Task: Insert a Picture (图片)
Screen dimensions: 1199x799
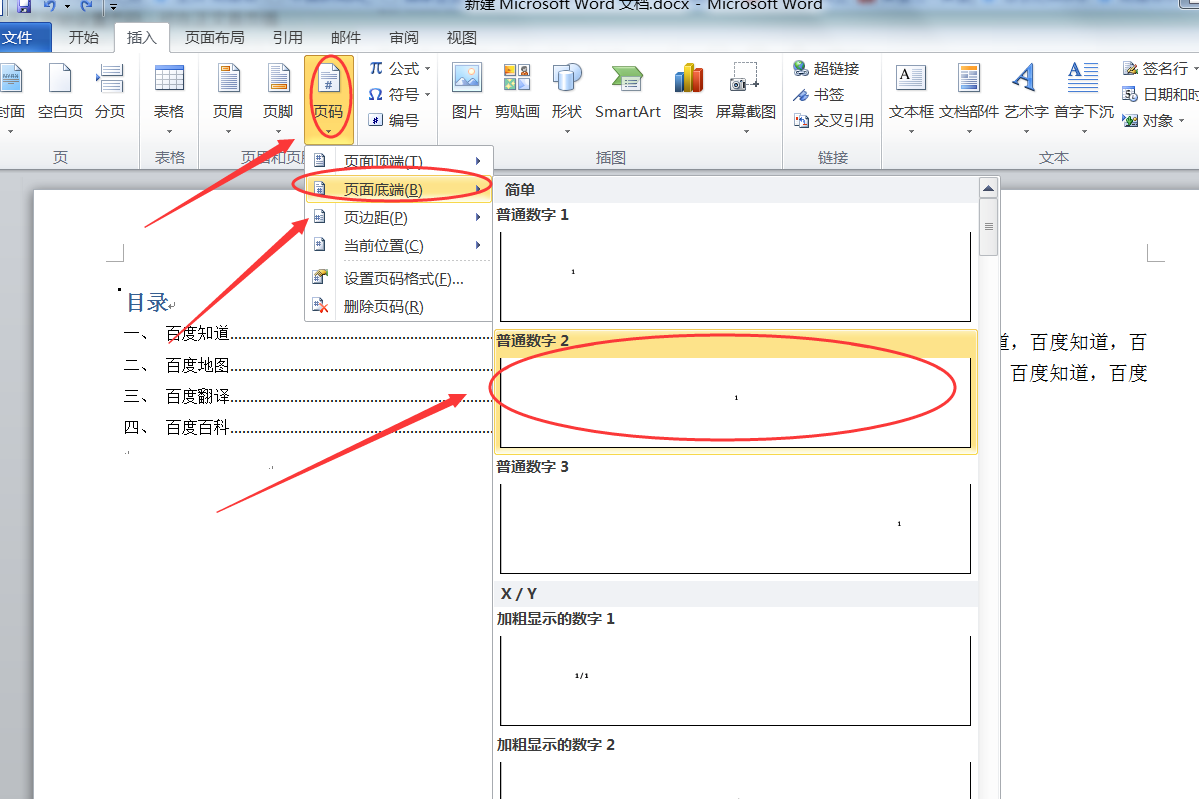Action: (466, 92)
